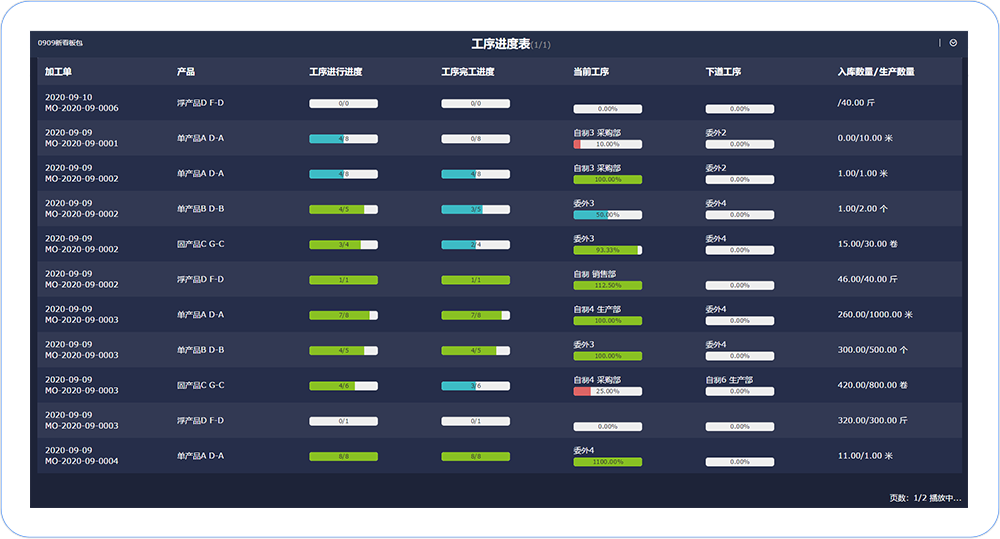Click order number MO-2020-09-0006
Viewport: 1000px width, 539px height.
[x=82, y=108]
